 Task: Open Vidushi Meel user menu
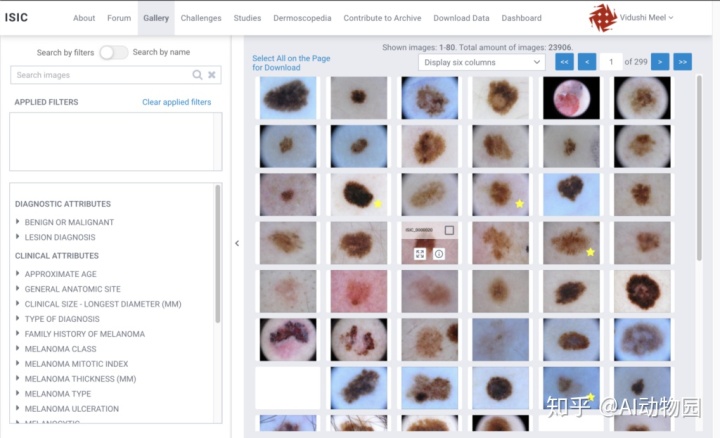click(647, 17)
